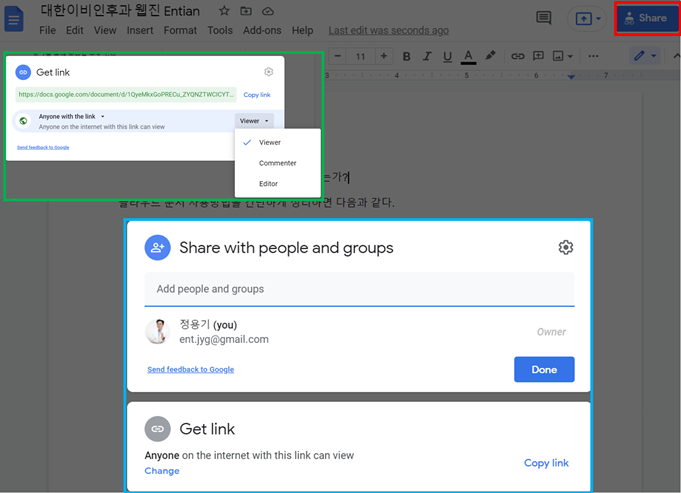
Task: Select Commenter in the permission menu
Action: [278, 163]
